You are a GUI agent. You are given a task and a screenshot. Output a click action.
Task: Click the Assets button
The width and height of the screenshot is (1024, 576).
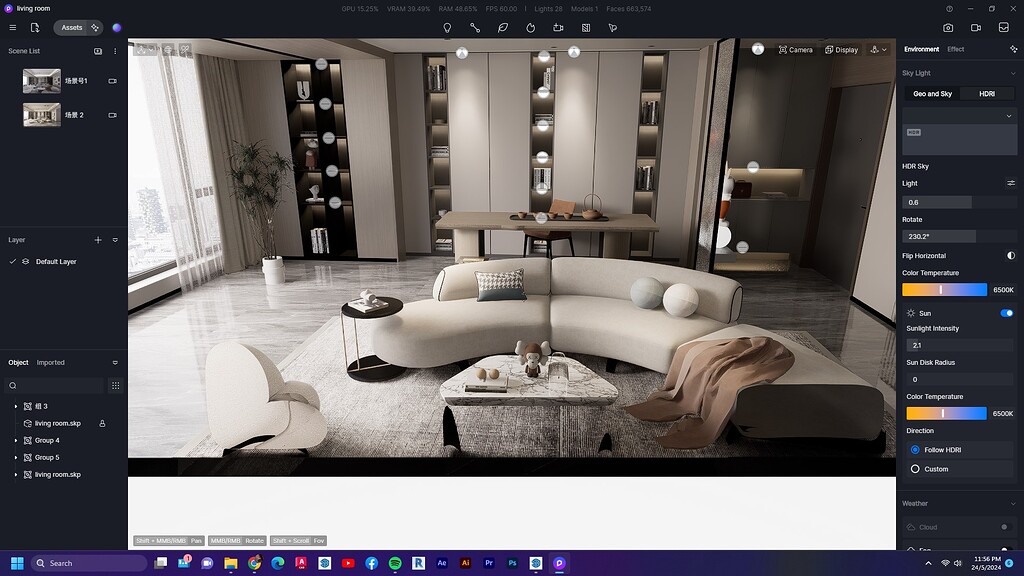click(x=70, y=27)
